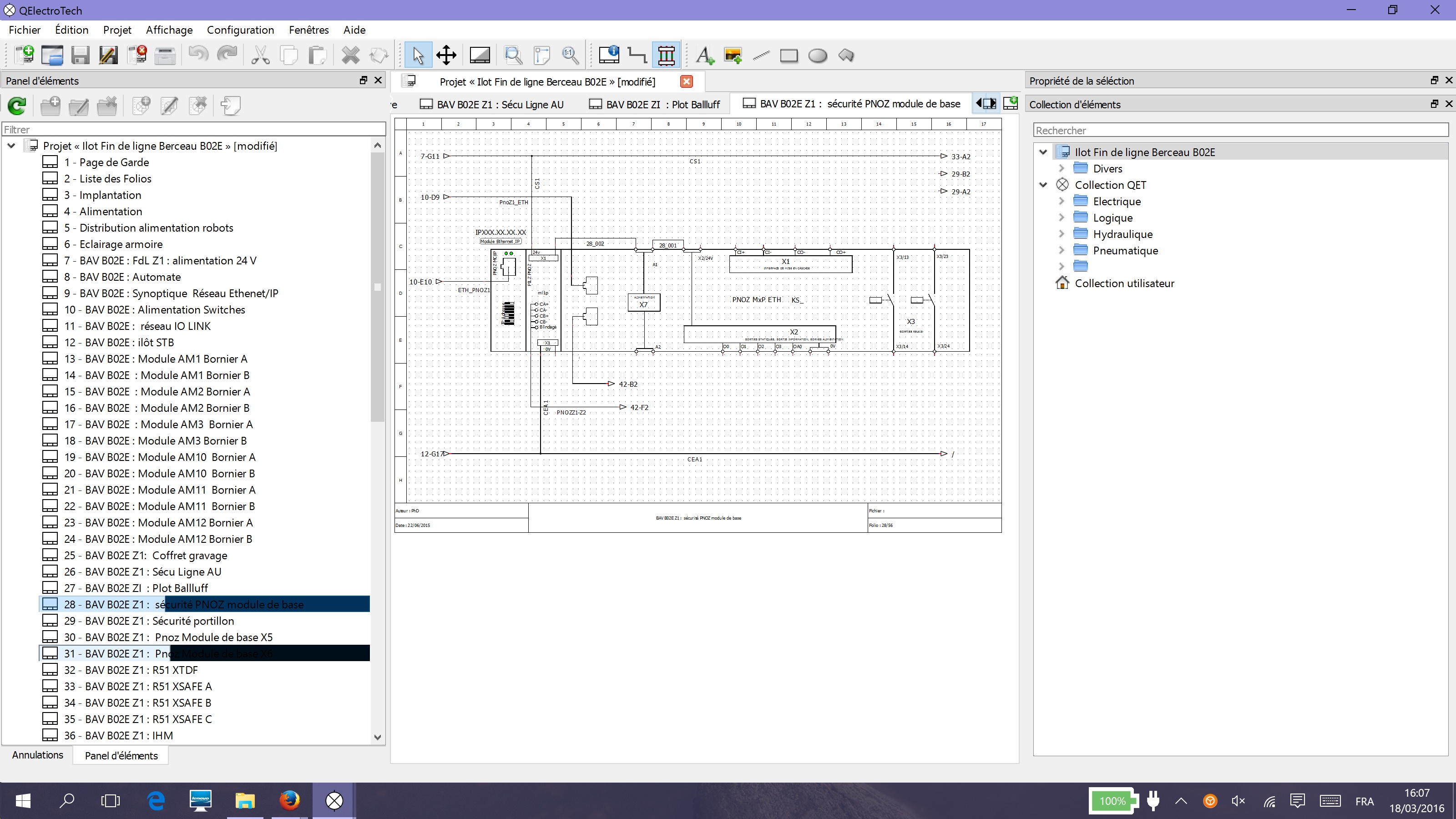Select folio 29 Sécurité portillon in tree
The image size is (1456, 819).
pyautogui.click(x=149, y=621)
